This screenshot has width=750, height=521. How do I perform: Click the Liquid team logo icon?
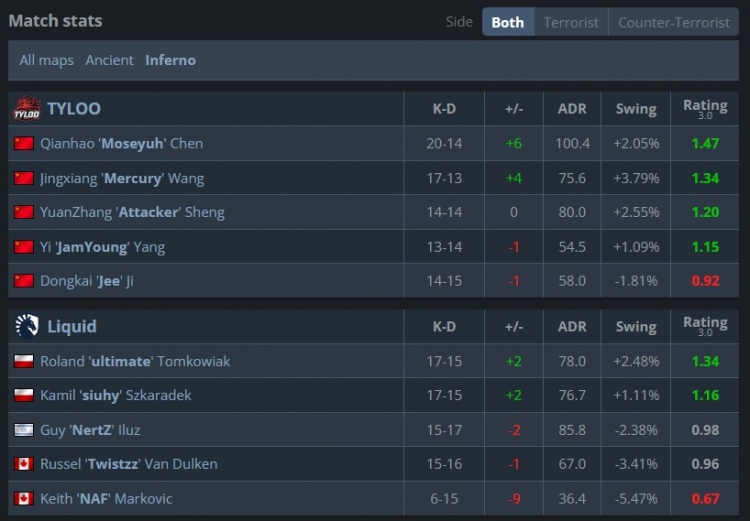pyautogui.click(x=27, y=326)
